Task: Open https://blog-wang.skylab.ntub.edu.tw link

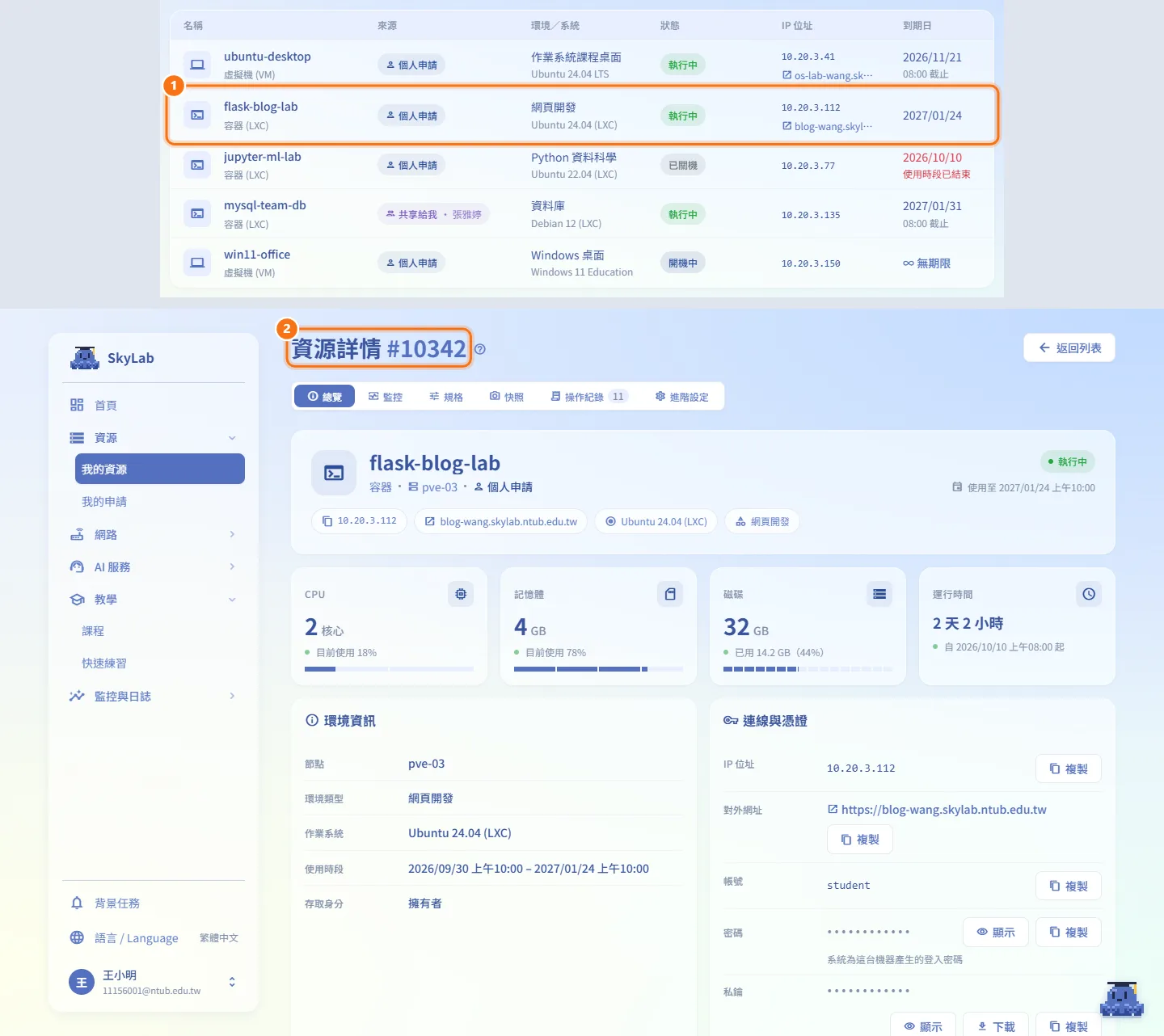Action: pyautogui.click(x=938, y=810)
